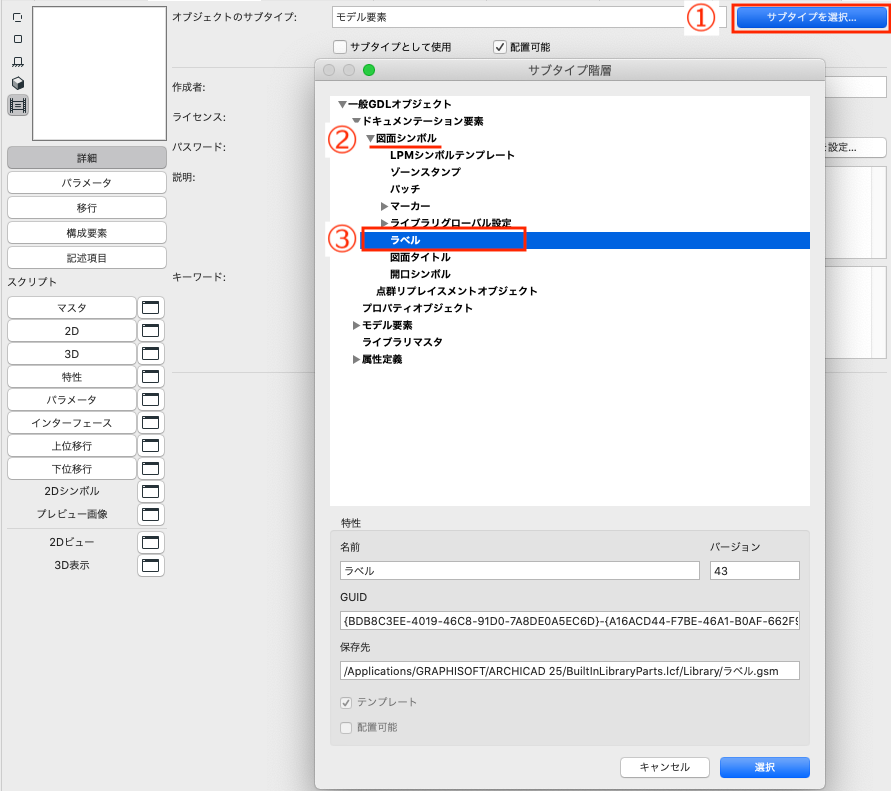Open the 2D script window icon
Image resolution: width=891 pixels, height=791 pixels.
click(x=151, y=331)
